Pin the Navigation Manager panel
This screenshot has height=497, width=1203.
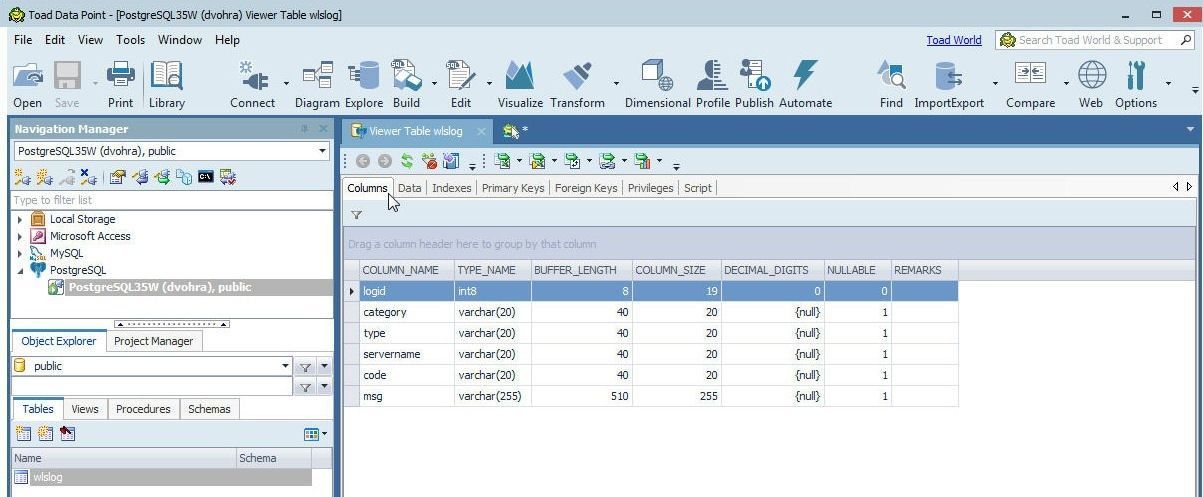[x=305, y=129]
